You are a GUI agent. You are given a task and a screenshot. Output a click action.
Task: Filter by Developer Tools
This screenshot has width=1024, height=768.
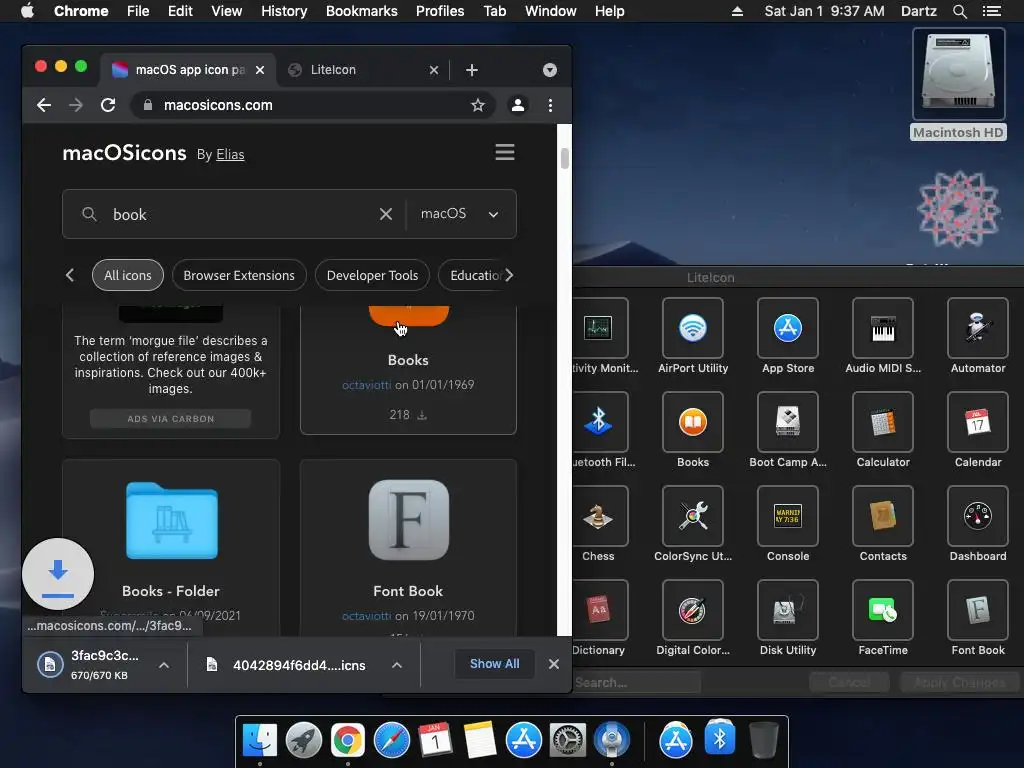click(372, 276)
